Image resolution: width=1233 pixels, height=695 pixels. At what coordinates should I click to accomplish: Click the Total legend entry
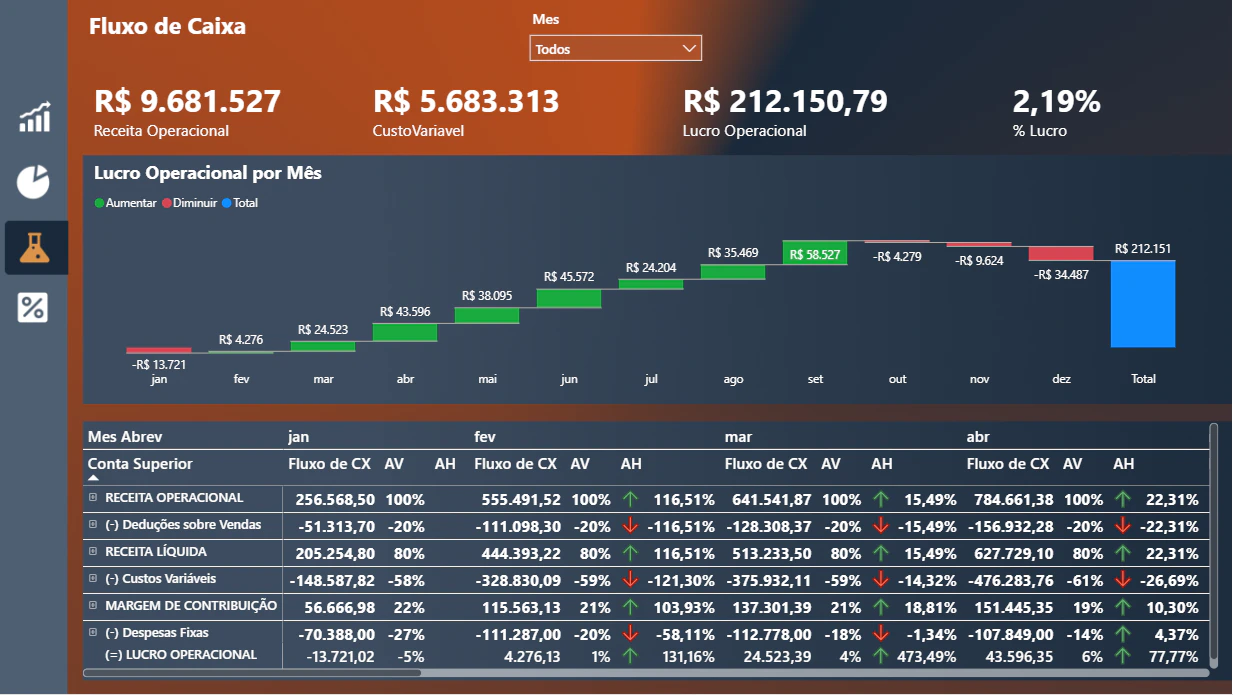(240, 203)
